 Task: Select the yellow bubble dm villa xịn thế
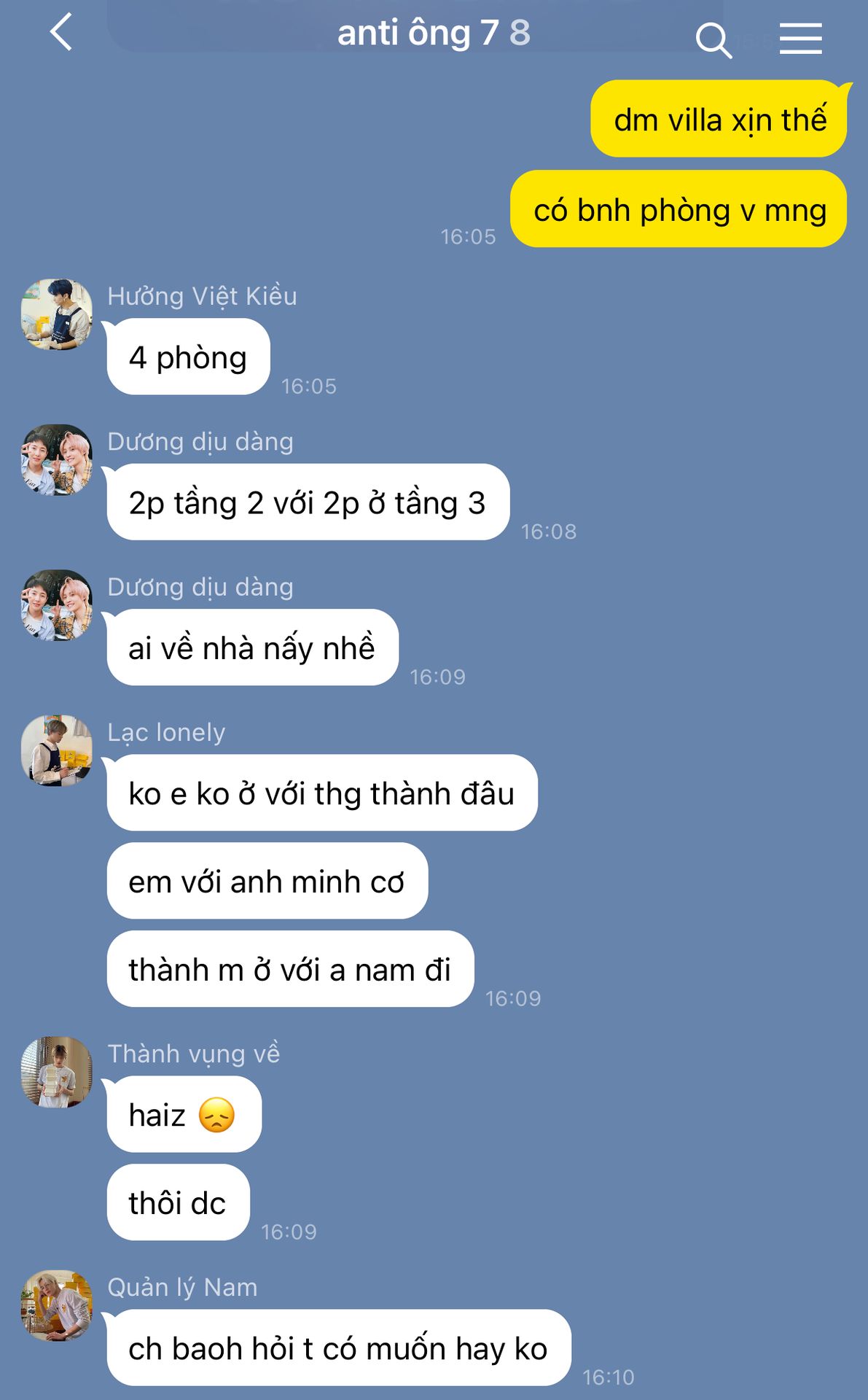(719, 119)
